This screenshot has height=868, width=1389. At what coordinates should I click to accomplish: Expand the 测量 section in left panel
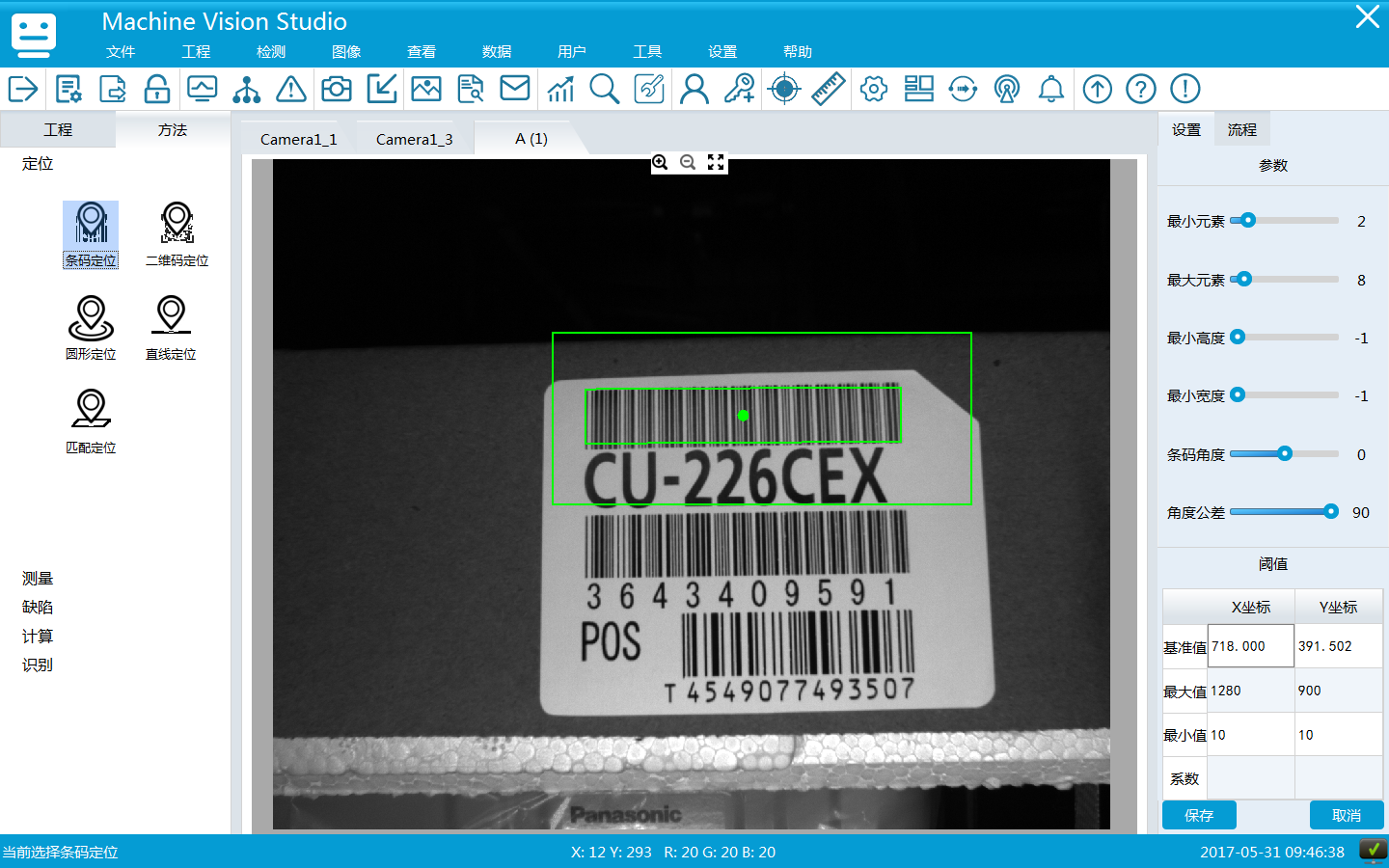pyautogui.click(x=38, y=579)
